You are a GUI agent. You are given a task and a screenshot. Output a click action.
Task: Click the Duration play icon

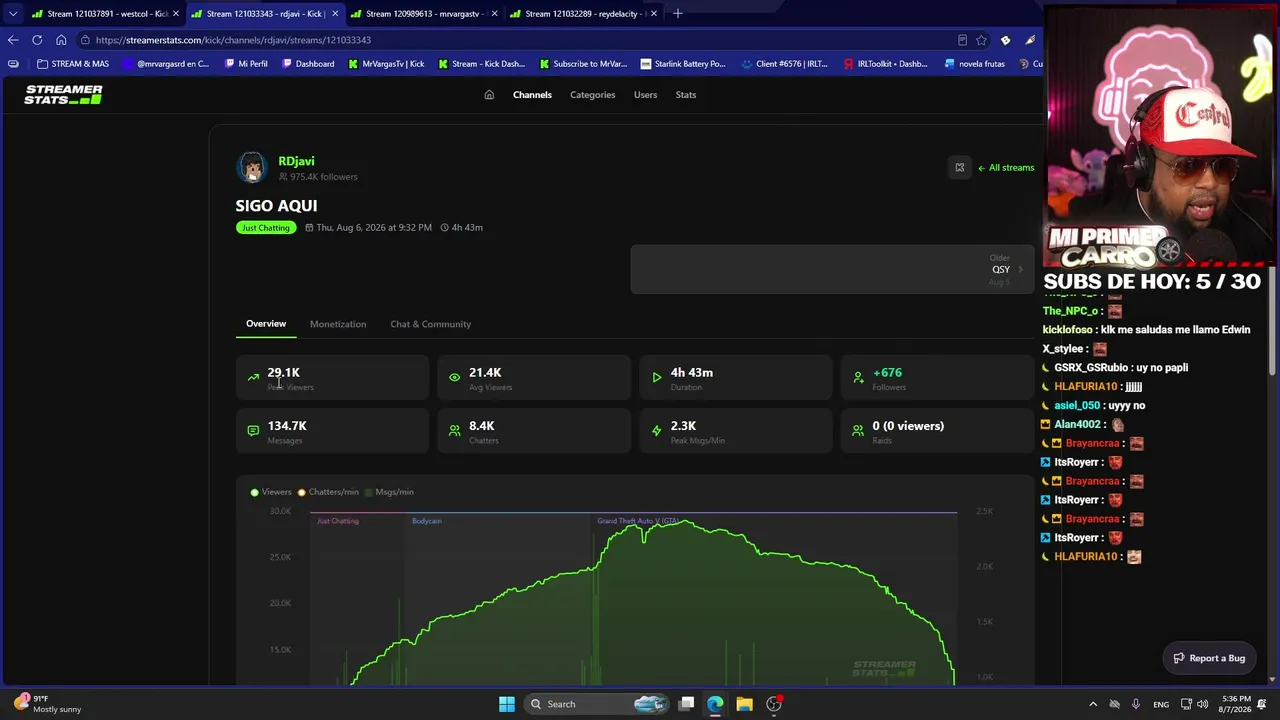click(656, 378)
